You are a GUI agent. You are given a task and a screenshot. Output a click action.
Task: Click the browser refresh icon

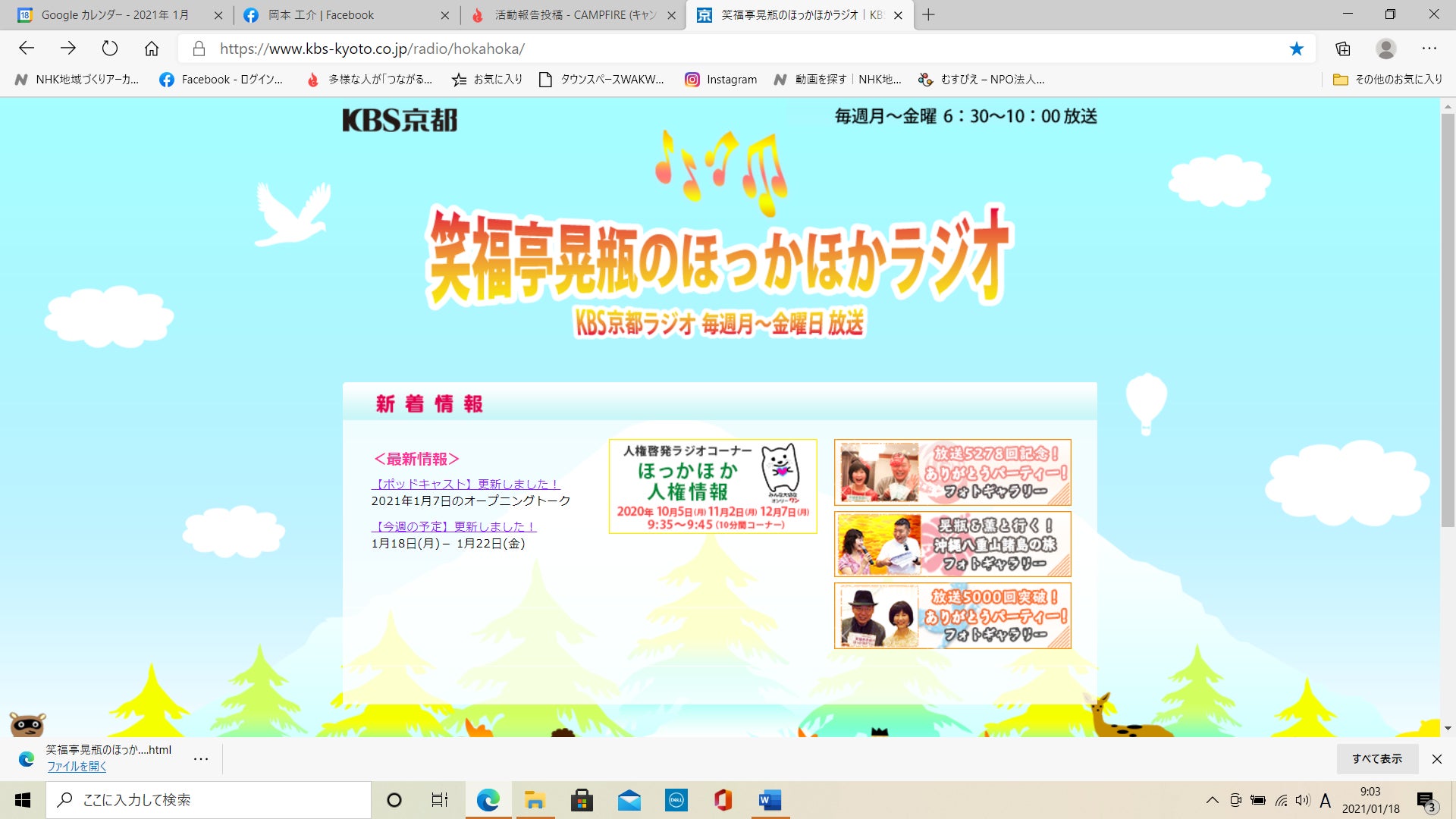[110, 49]
